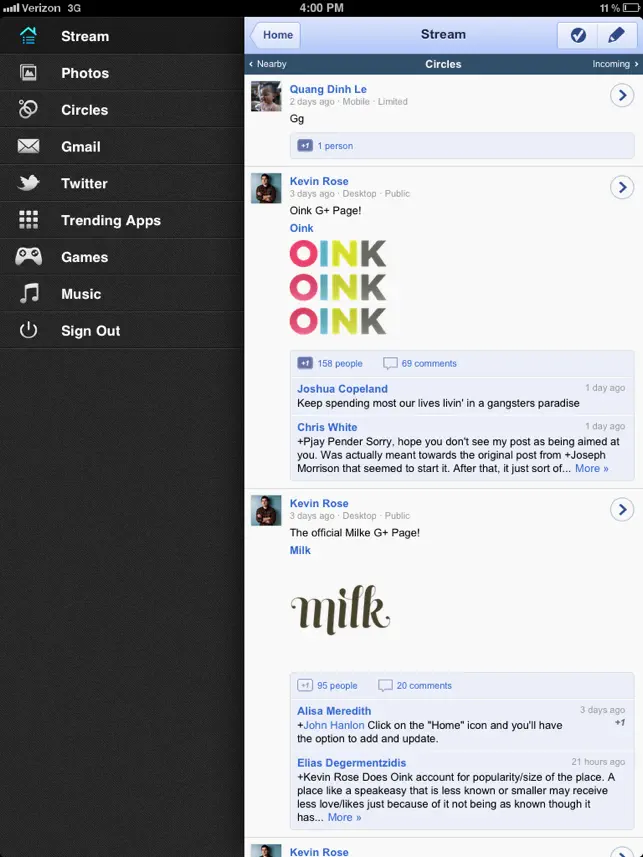This screenshot has width=643, height=857.
Task: Open the OINK logo image
Action: click(x=338, y=287)
